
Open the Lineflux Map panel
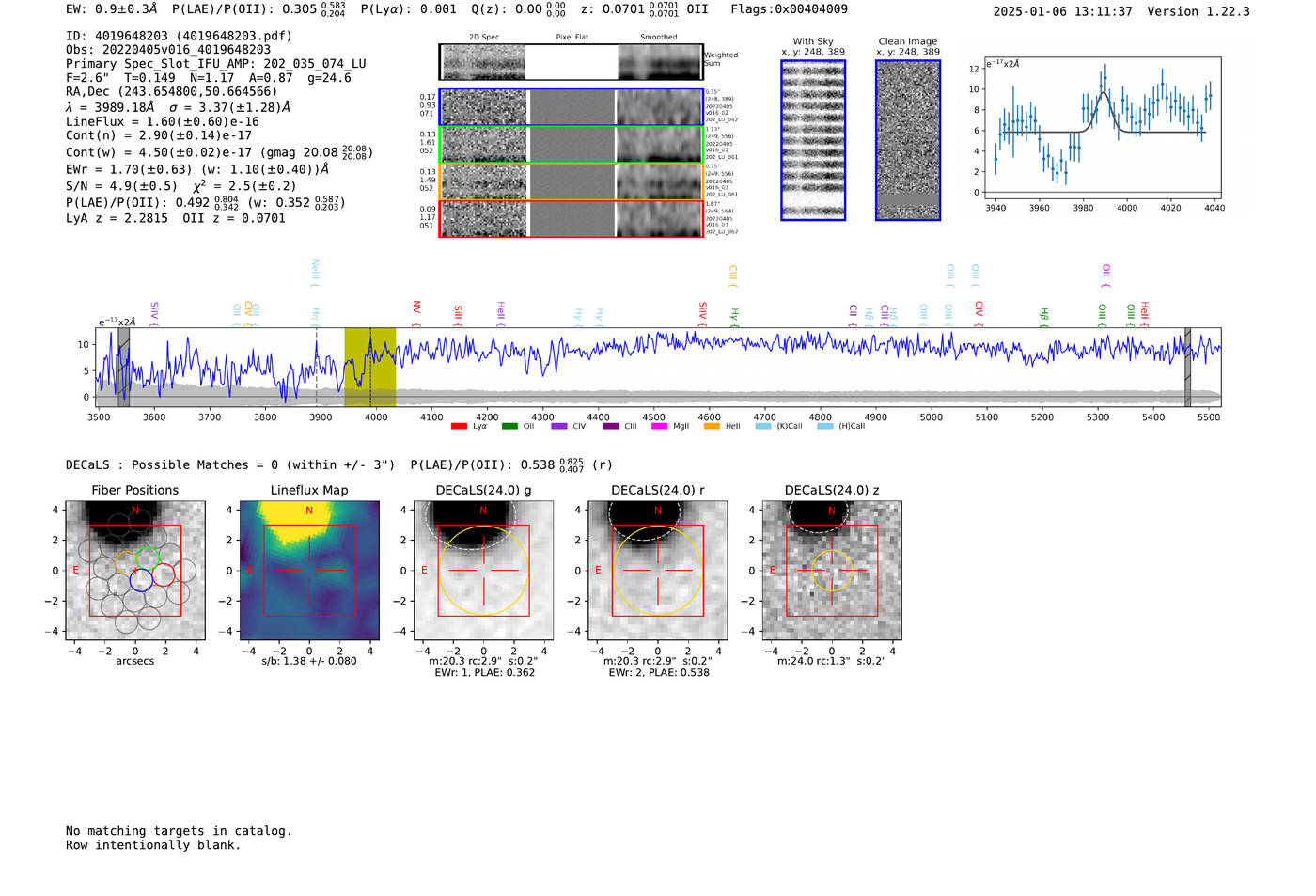click(309, 570)
